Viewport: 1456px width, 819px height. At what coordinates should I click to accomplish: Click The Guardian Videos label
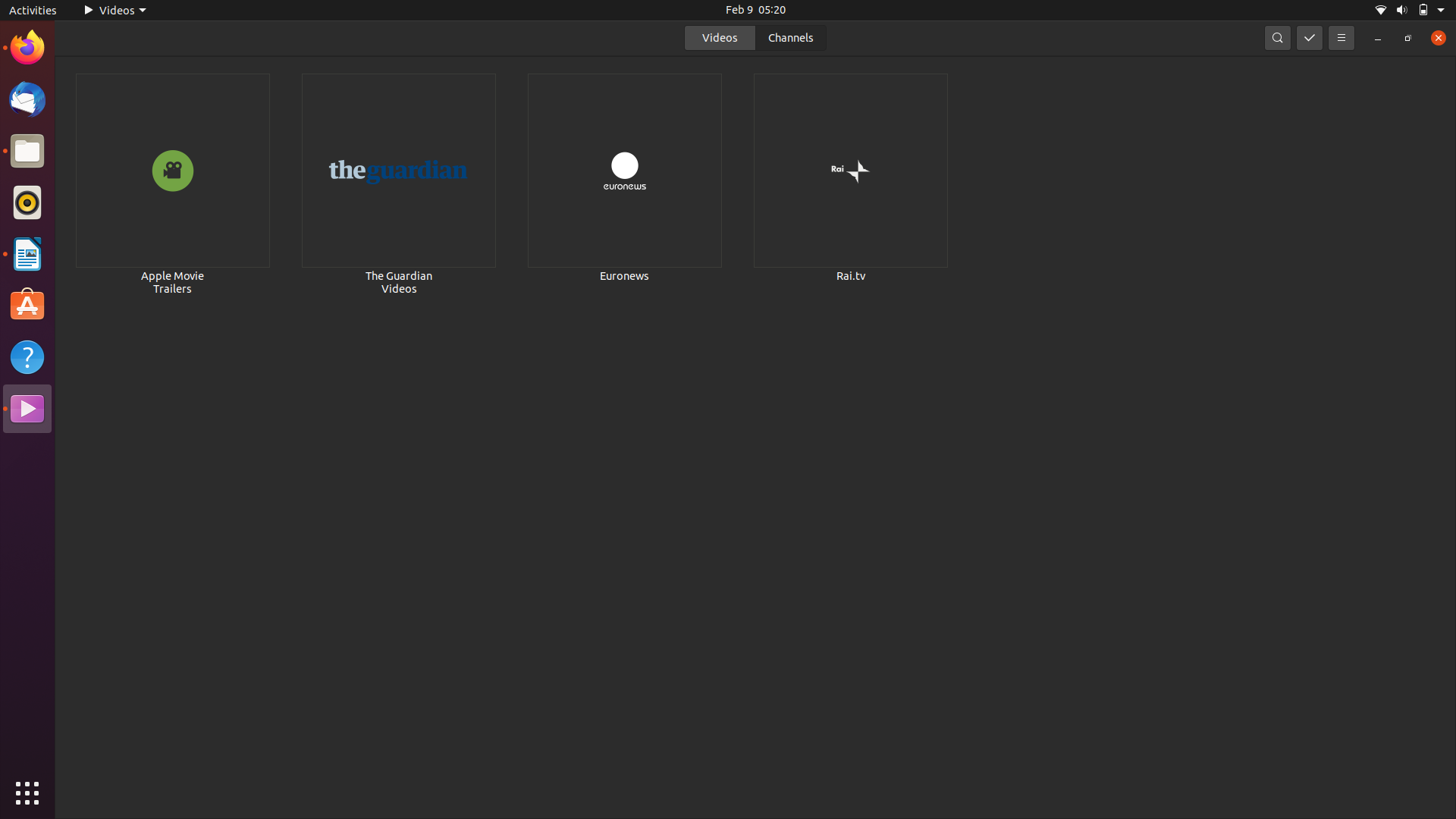tap(399, 282)
